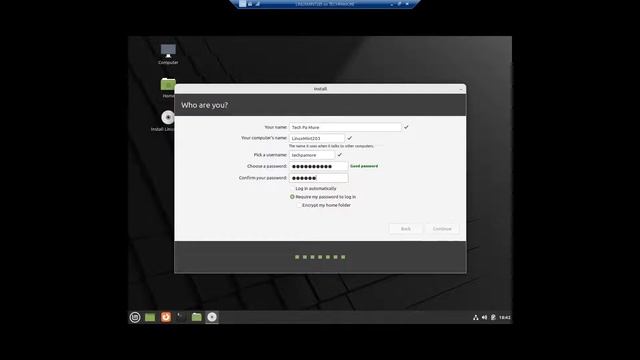
Task: Click the Install window title bar text
Action: click(320, 89)
